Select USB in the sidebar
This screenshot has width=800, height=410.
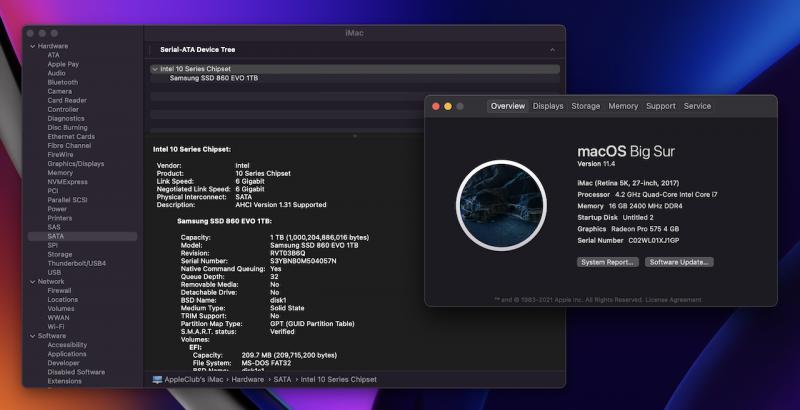[x=54, y=272]
